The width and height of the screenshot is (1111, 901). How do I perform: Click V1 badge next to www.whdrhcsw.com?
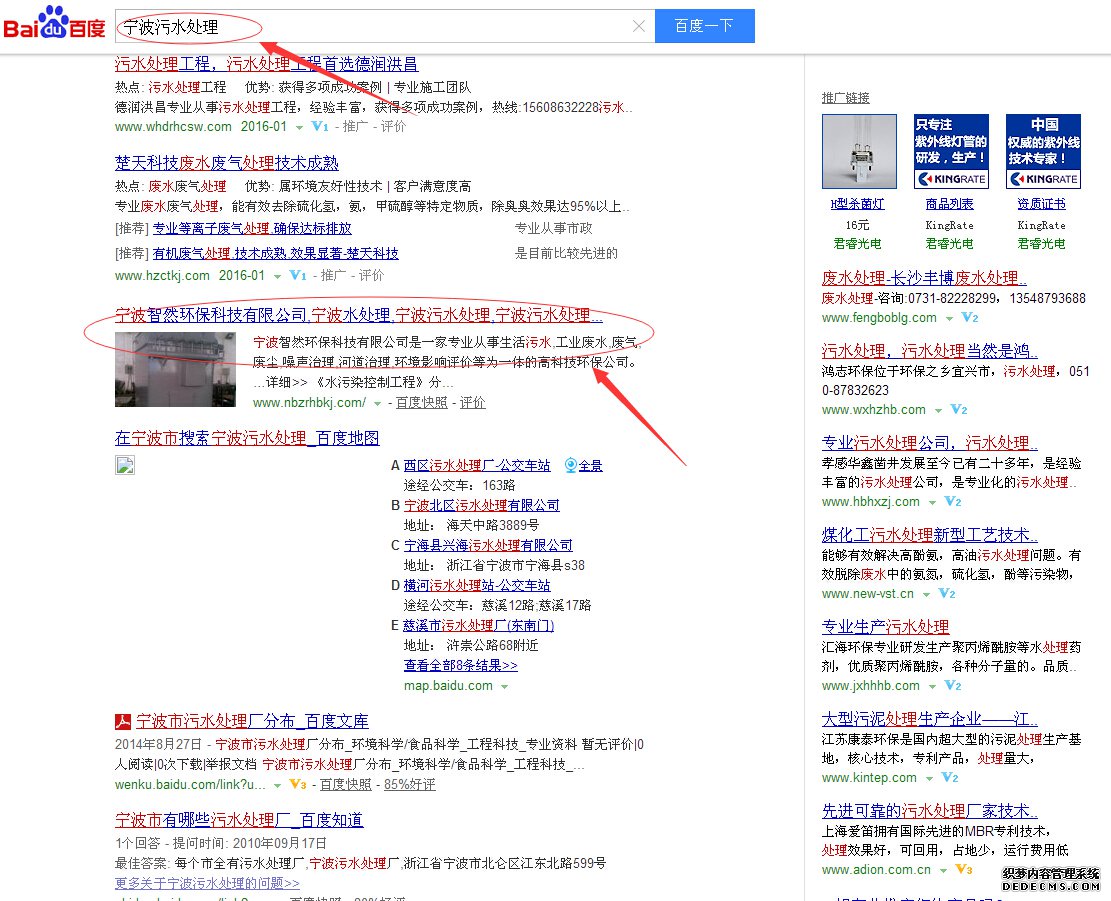pyautogui.click(x=320, y=127)
